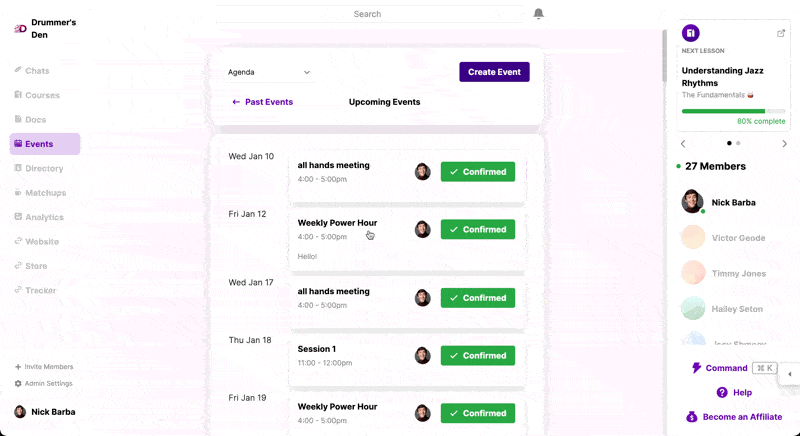
Task: Click the Become an Affiliate money bag icon
Action: 691,417
